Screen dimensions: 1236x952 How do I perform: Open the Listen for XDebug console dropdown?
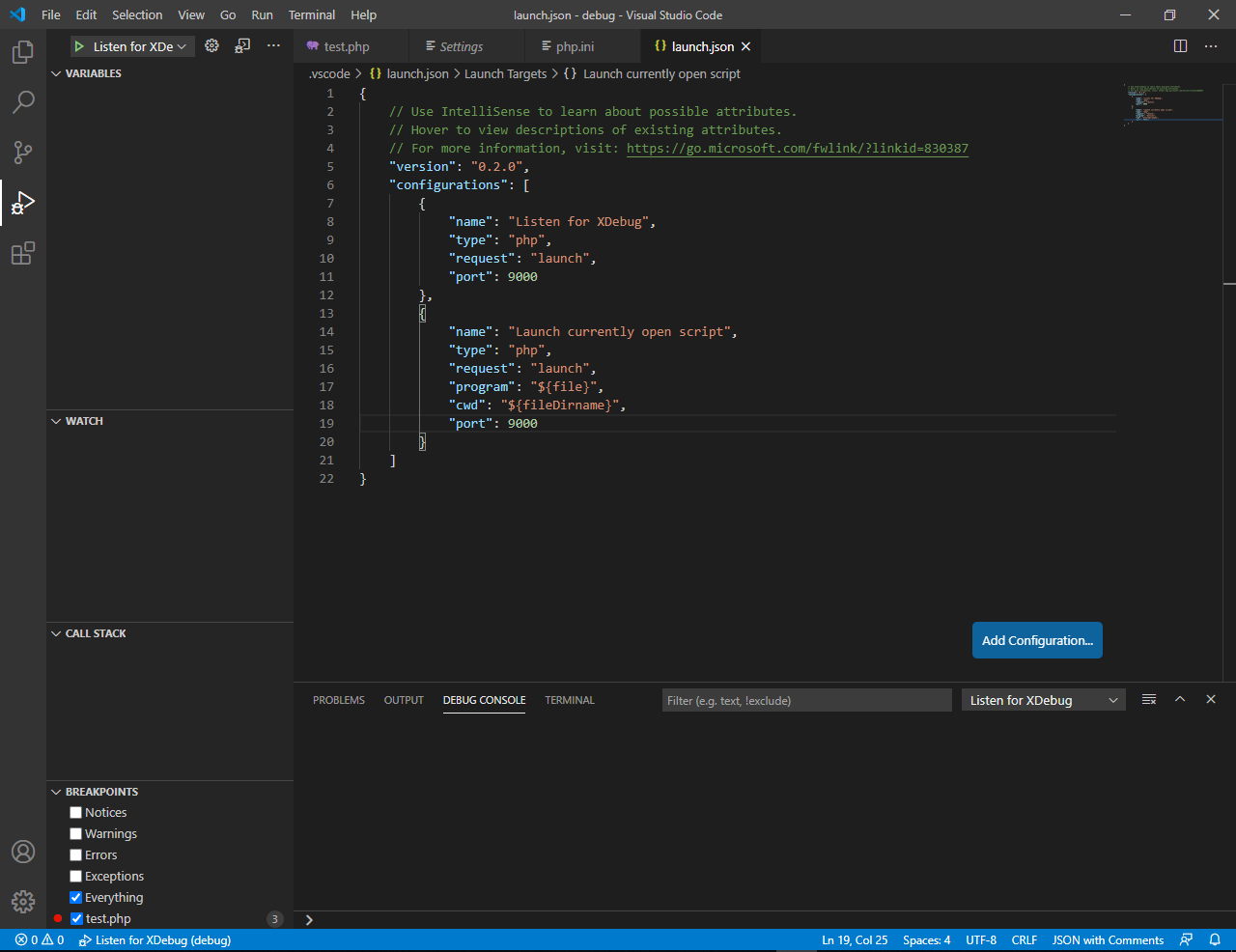(1043, 700)
